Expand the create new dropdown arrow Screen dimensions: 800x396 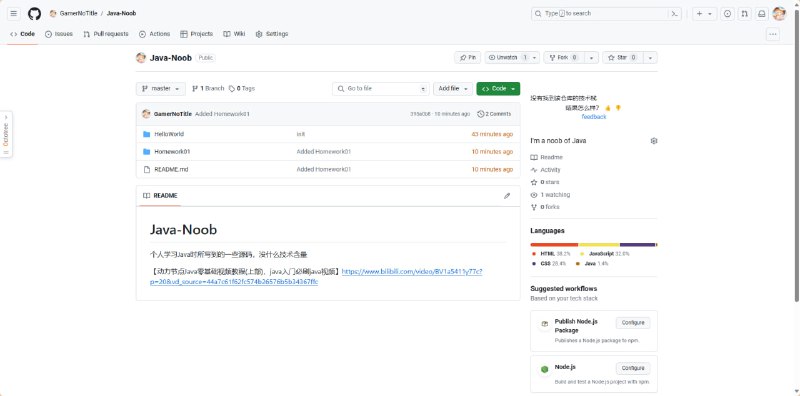(711, 14)
